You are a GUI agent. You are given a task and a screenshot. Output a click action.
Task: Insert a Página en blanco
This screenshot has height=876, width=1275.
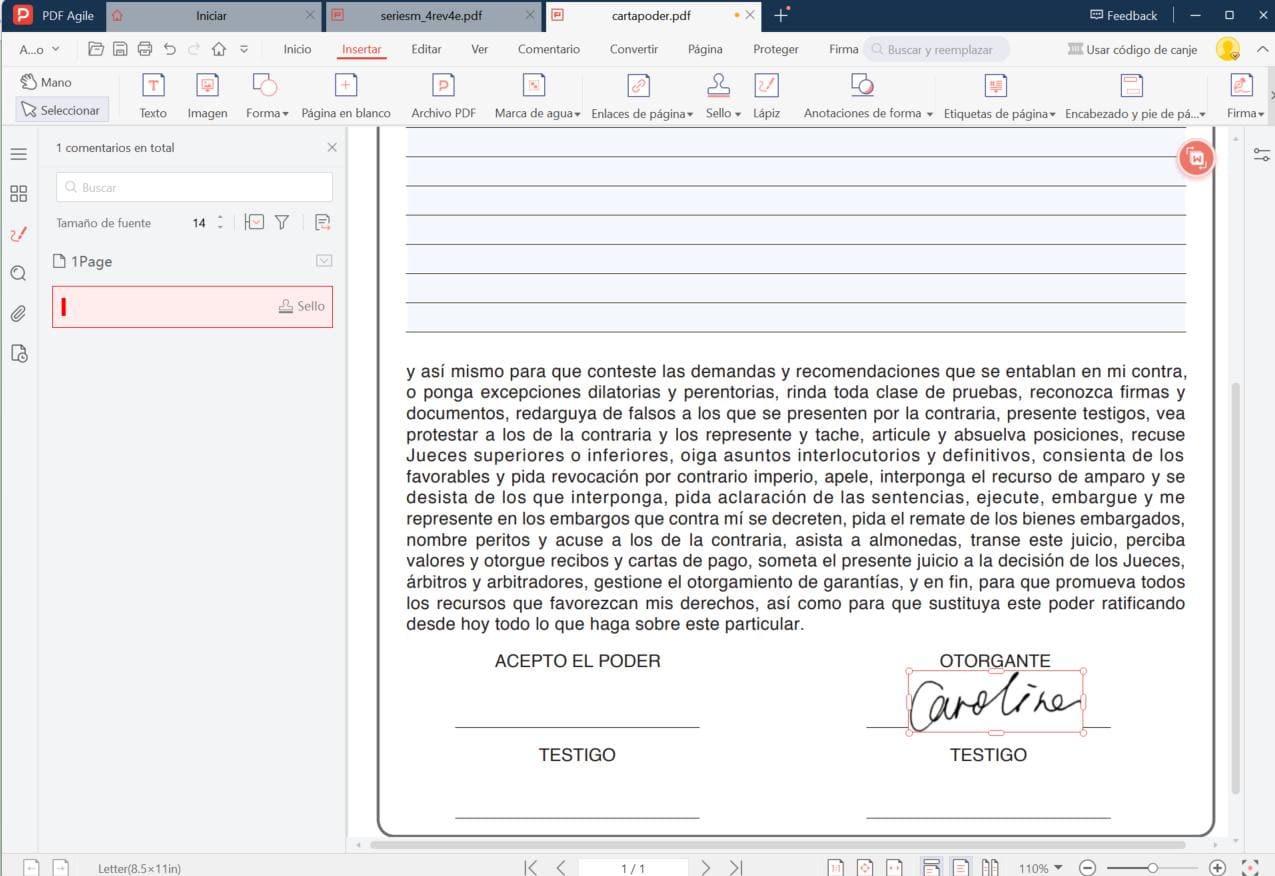click(345, 94)
